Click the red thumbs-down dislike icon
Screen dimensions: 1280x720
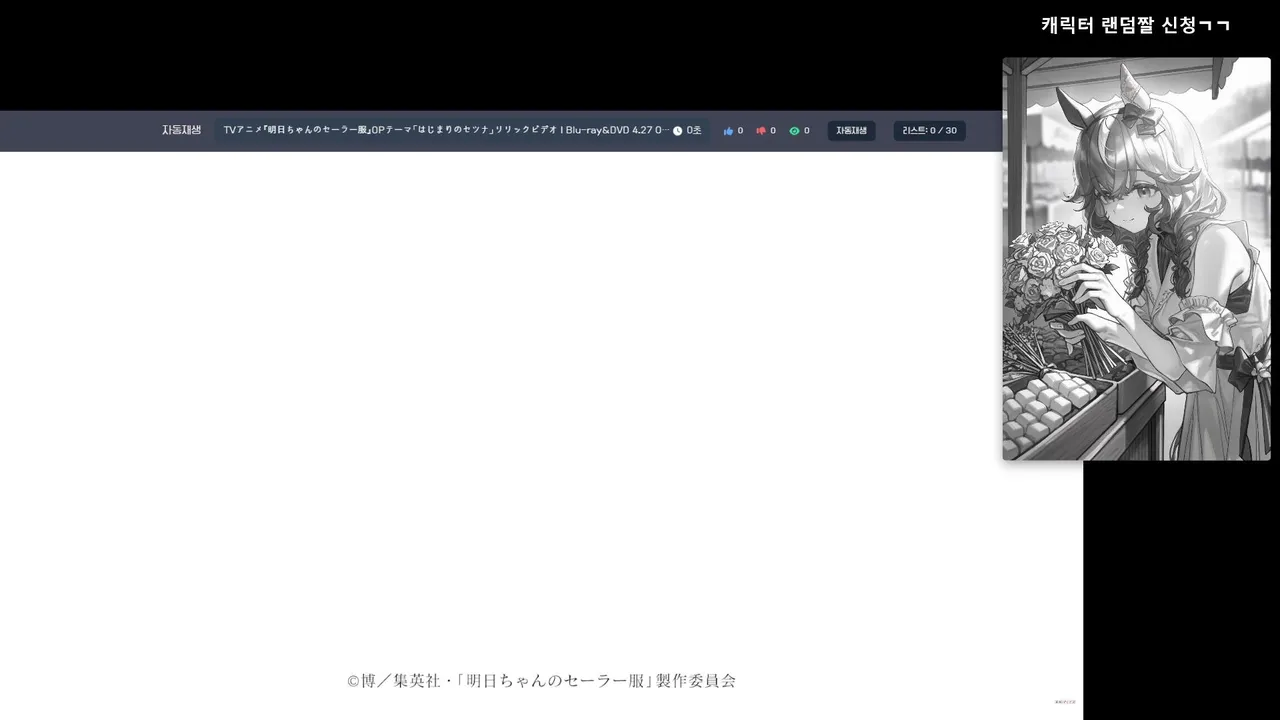click(x=761, y=131)
